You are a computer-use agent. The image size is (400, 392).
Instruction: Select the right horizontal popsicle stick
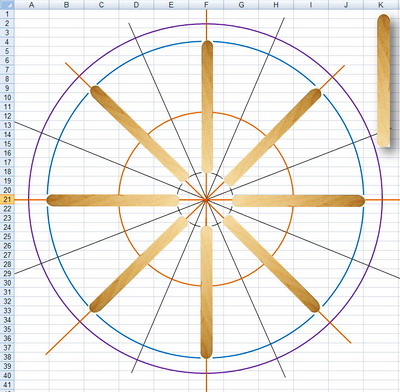point(298,201)
